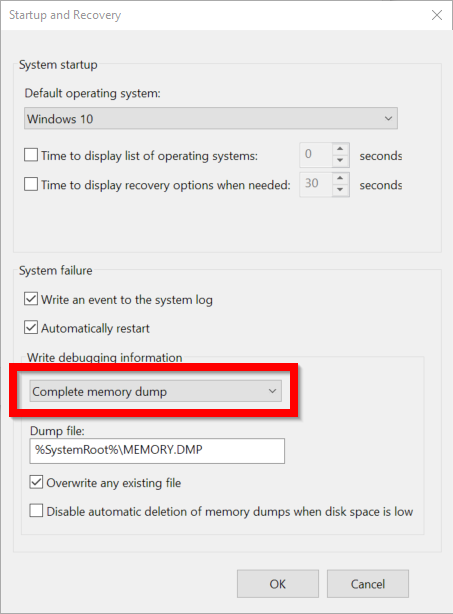Viewport: 453px width, 614px height.
Task: Uncheck Write an event to the system log
Action: [31, 299]
